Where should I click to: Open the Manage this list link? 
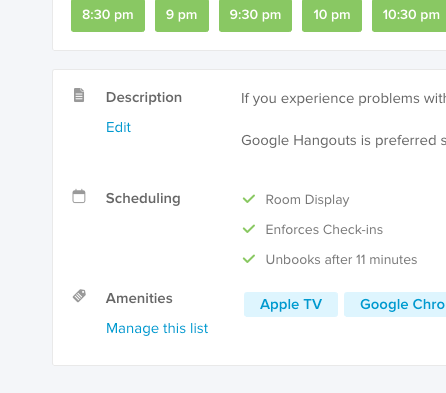click(157, 328)
